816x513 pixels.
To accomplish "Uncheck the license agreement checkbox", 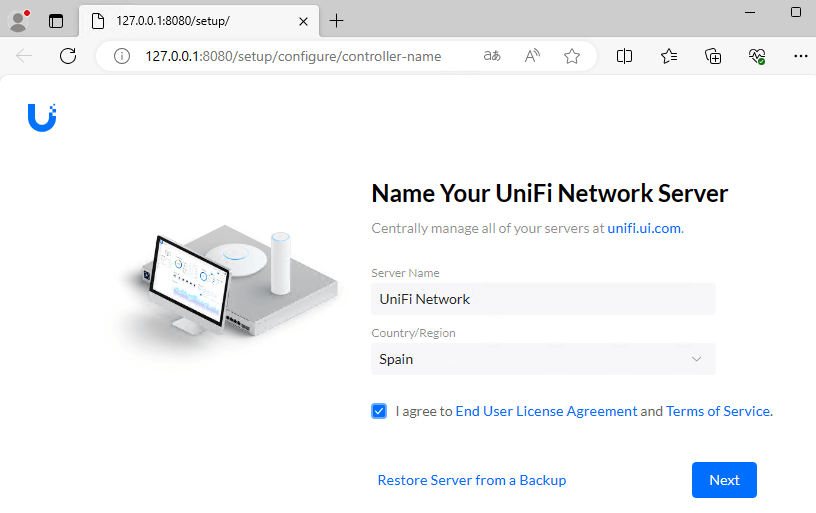I will coord(379,411).
